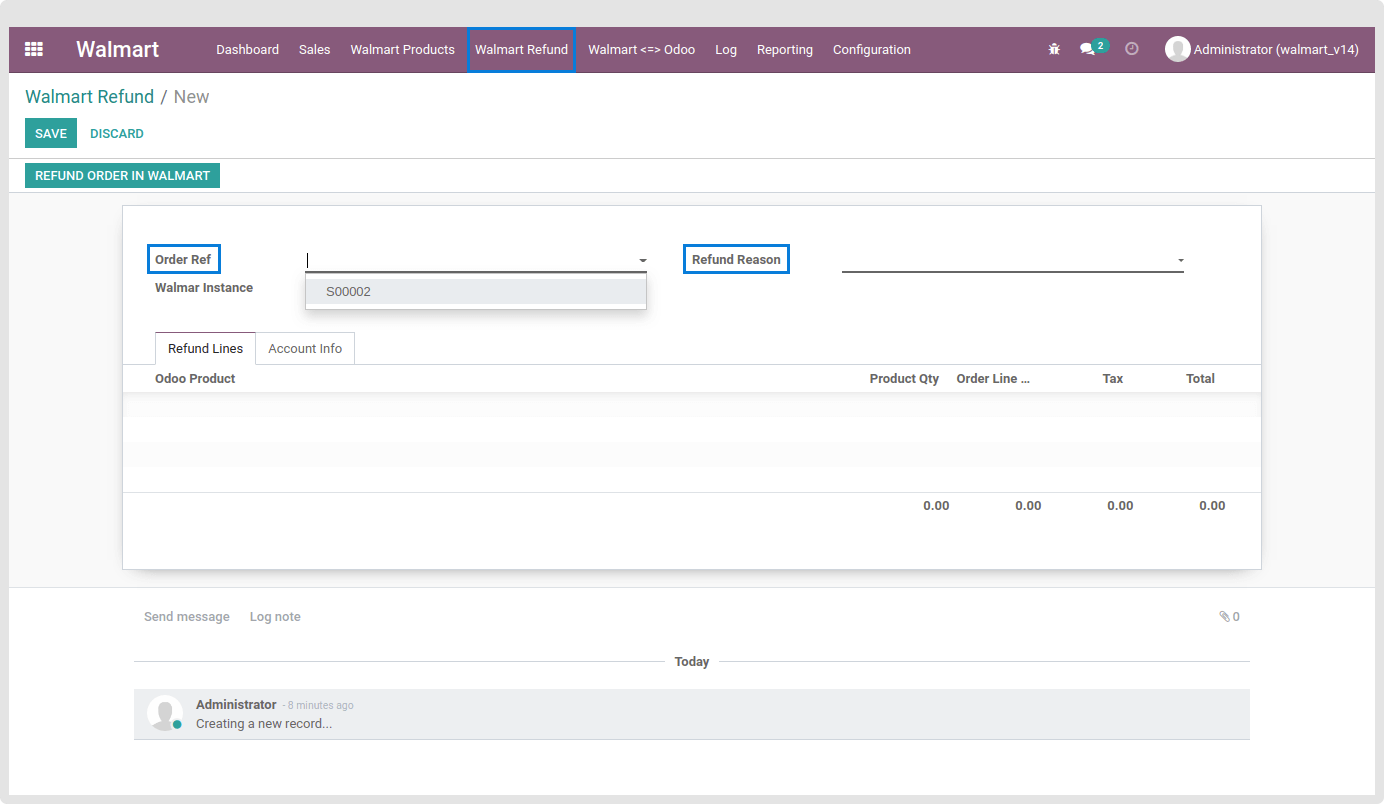This screenshot has width=1384, height=804.
Task: Click the Order Line column header
Action: (993, 379)
